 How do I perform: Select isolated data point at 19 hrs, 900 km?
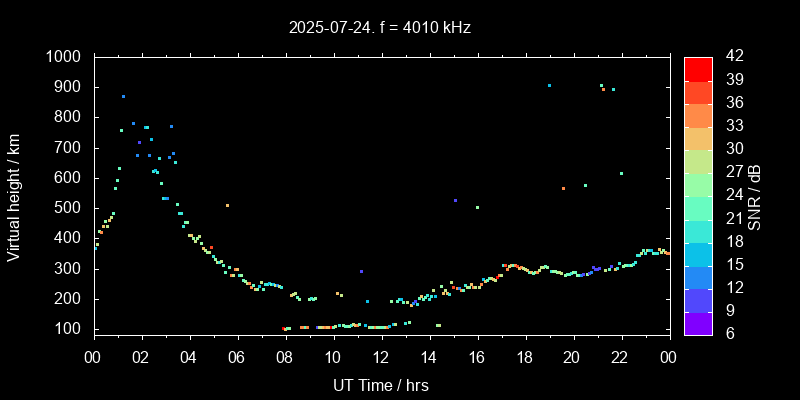(x=549, y=86)
